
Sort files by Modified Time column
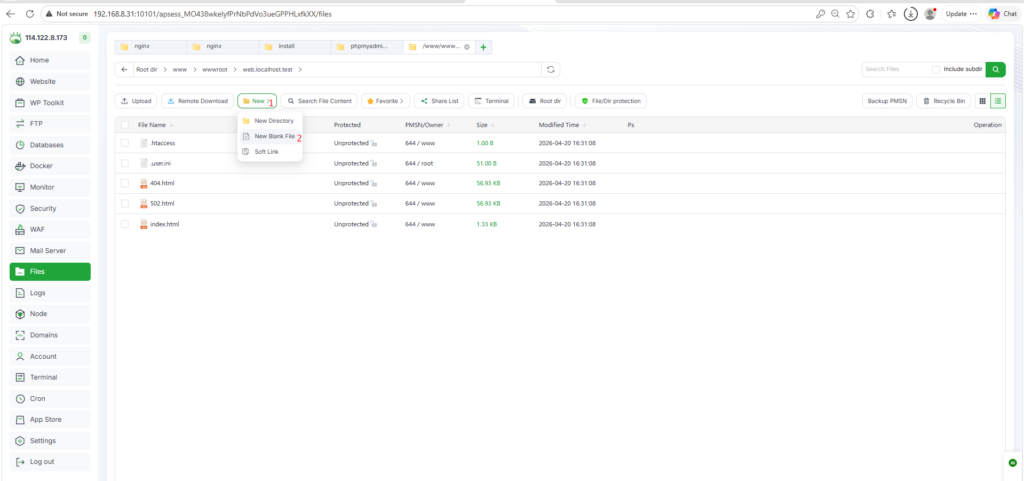(558, 125)
